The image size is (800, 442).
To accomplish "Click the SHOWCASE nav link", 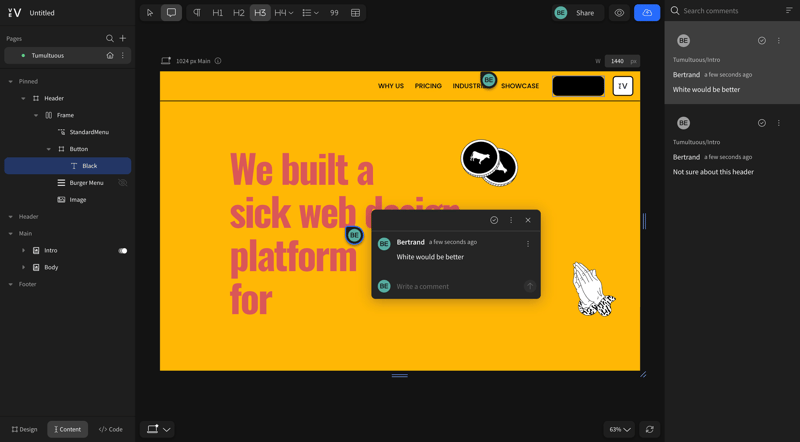I will pos(520,86).
